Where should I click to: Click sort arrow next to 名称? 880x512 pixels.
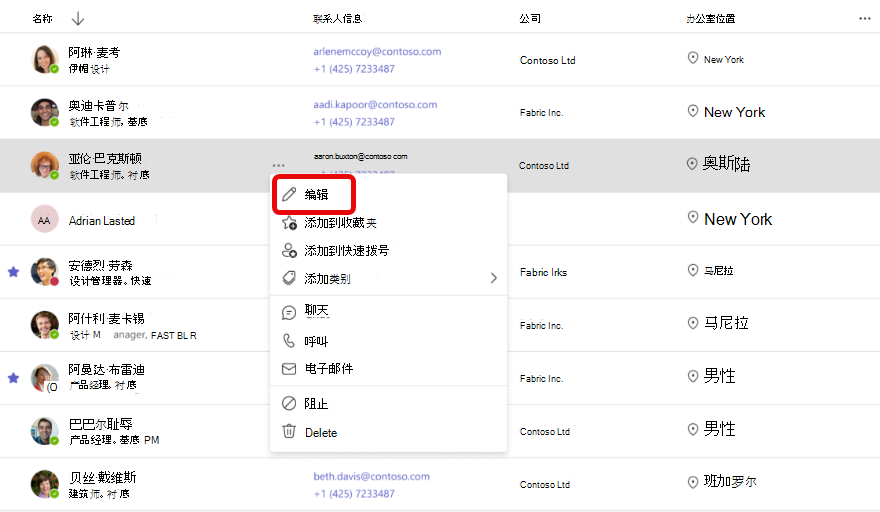point(78,19)
